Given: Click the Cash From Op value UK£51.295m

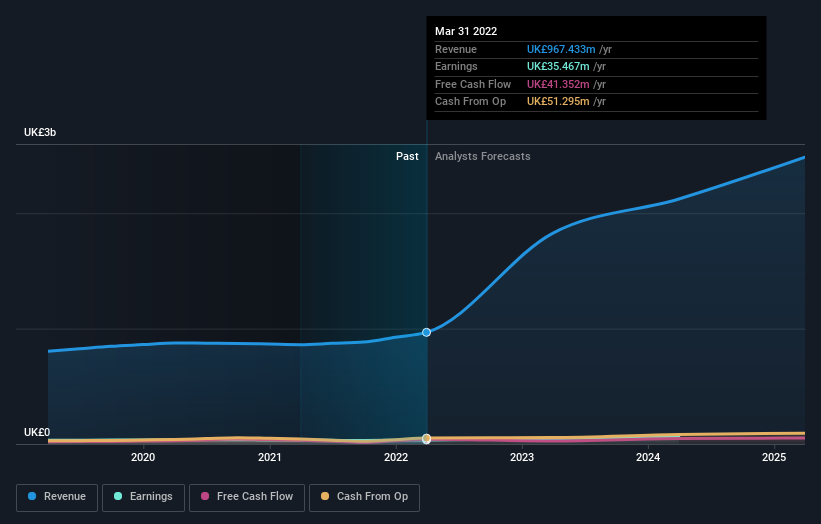Looking at the screenshot, I should pos(558,102).
